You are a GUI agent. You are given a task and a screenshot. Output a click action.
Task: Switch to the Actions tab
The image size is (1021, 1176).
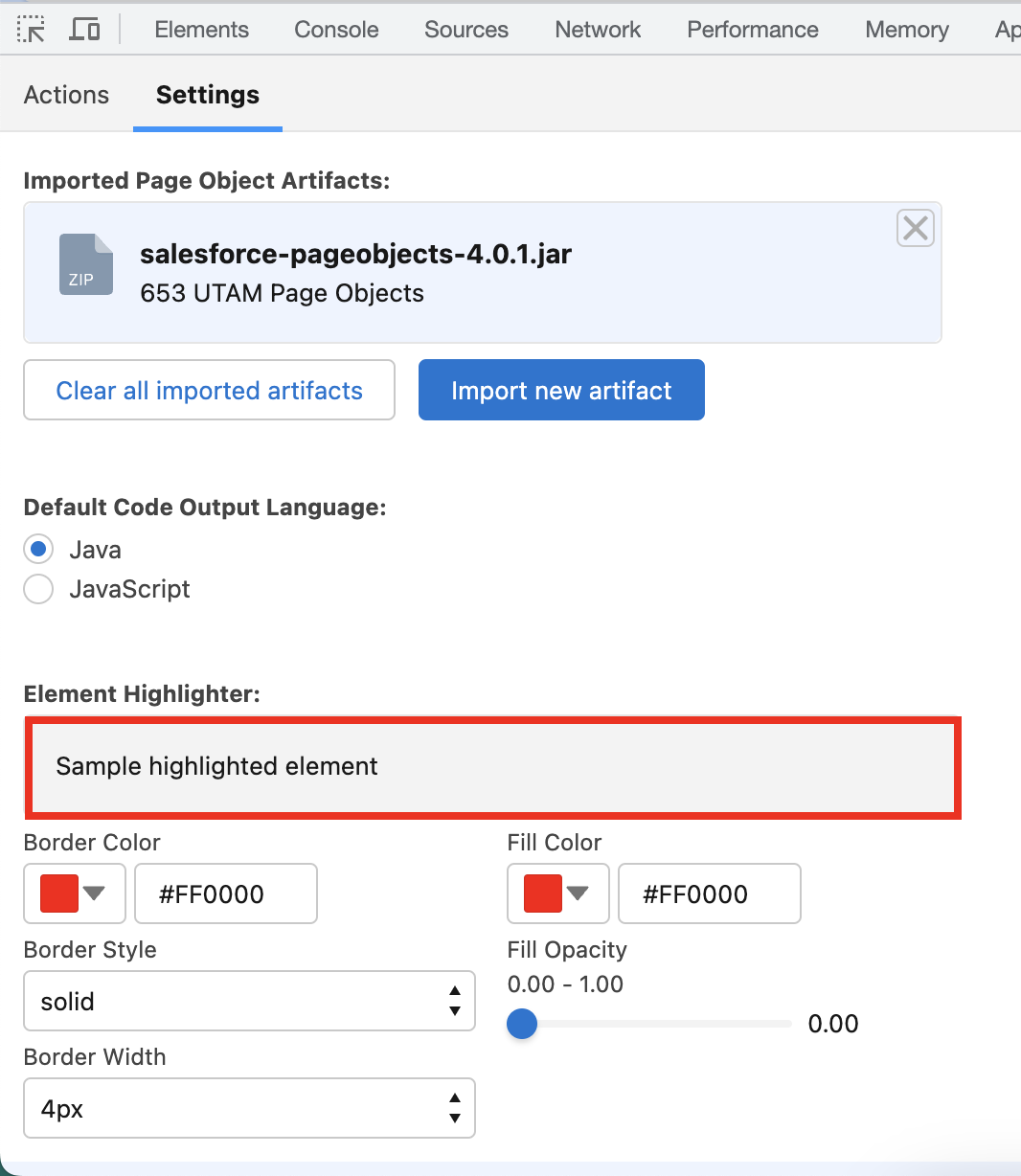click(x=66, y=95)
